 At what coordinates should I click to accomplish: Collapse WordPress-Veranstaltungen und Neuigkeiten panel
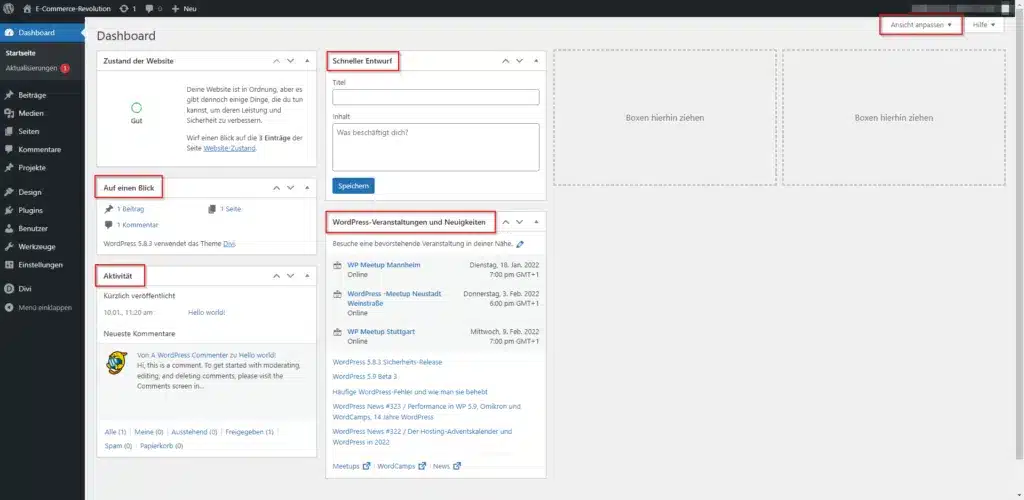pos(536,222)
